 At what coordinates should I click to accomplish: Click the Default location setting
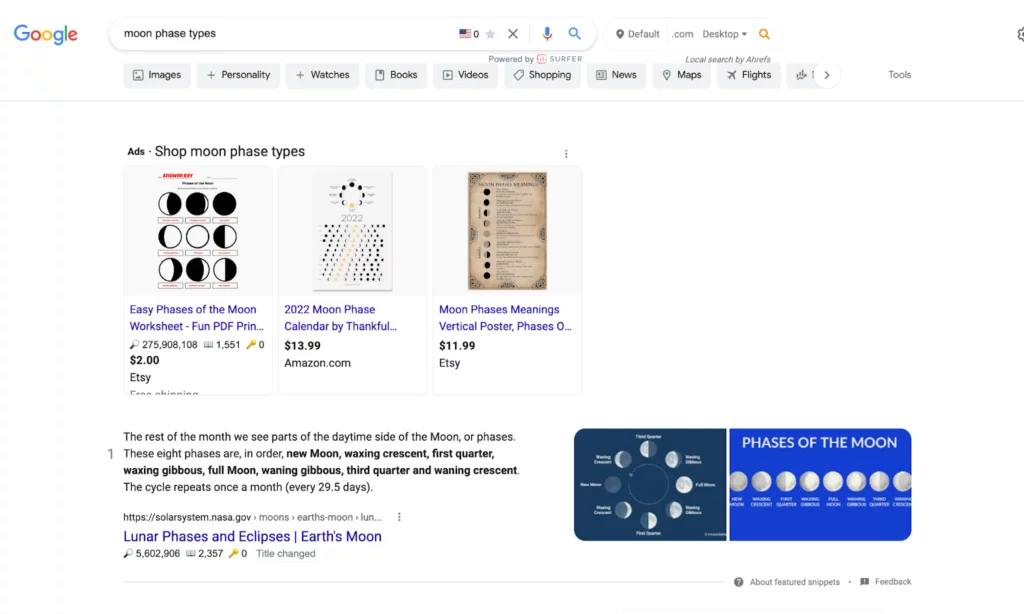tap(637, 34)
